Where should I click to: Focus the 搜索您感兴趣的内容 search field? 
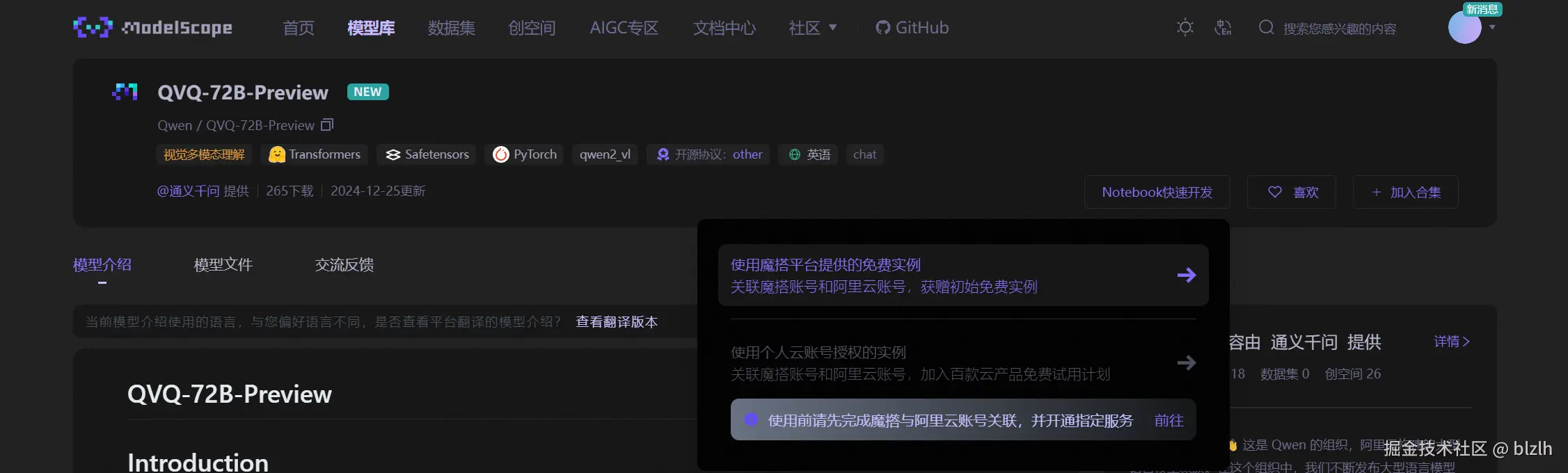point(1340,29)
